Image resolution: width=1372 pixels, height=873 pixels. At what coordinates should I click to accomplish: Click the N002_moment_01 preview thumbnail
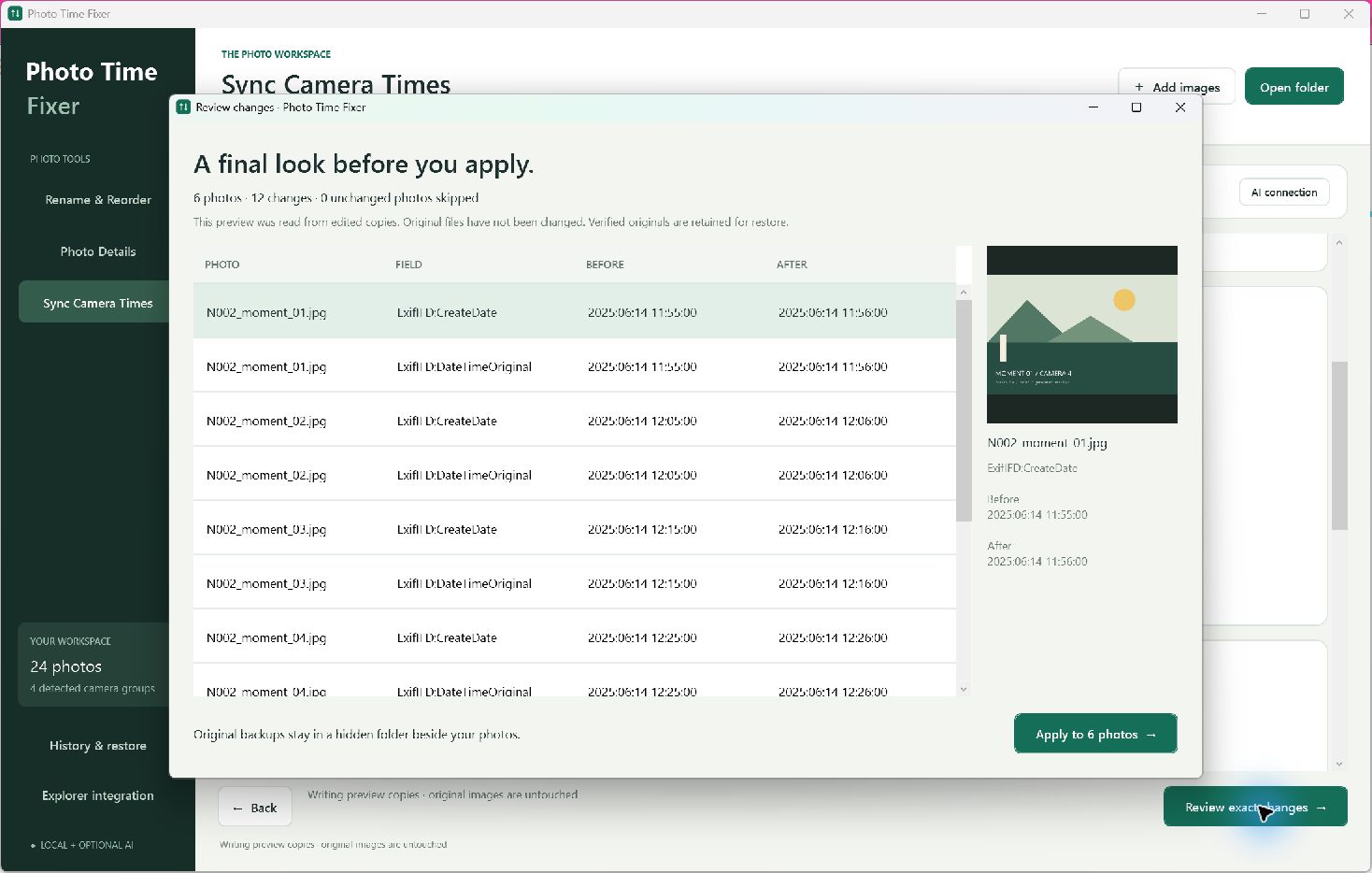tap(1082, 335)
